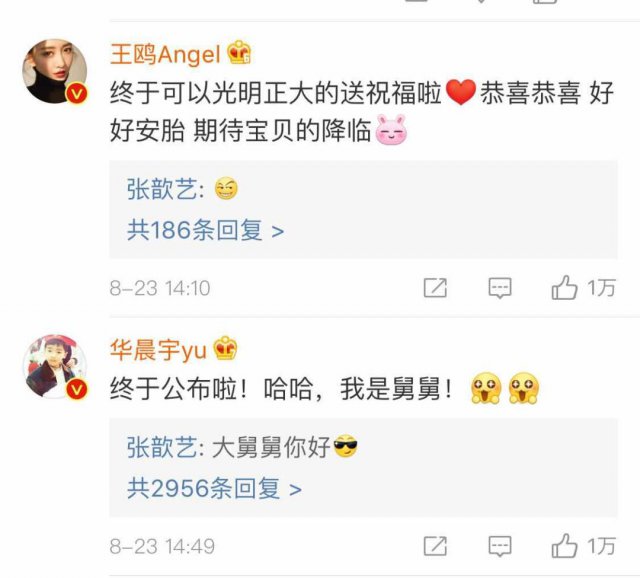
Task: View 华晨宇yu's avatar photo
Action: pos(55,367)
